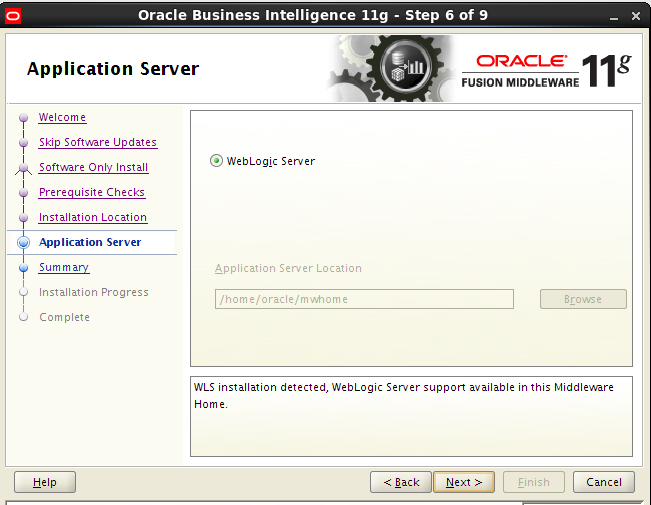Image resolution: width=651 pixels, height=505 pixels.
Task: Cancel the installation
Action: [604, 482]
